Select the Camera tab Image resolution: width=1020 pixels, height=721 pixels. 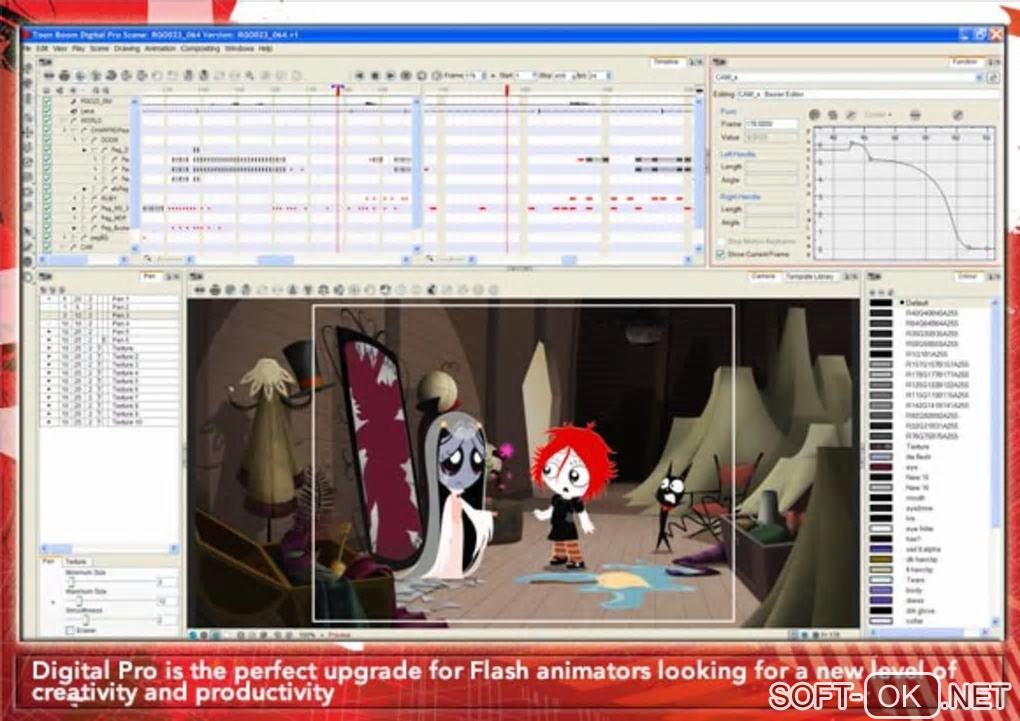point(764,277)
